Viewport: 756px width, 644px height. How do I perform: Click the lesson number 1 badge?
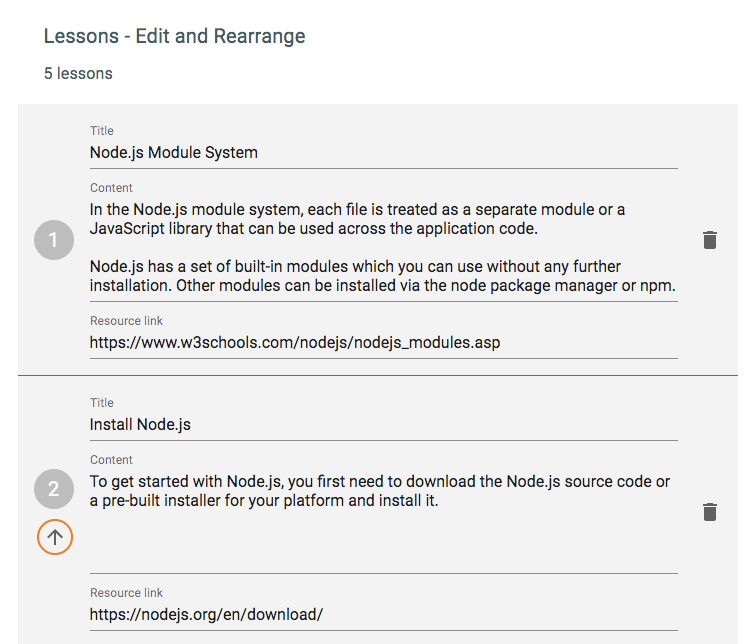pyautogui.click(x=54, y=240)
